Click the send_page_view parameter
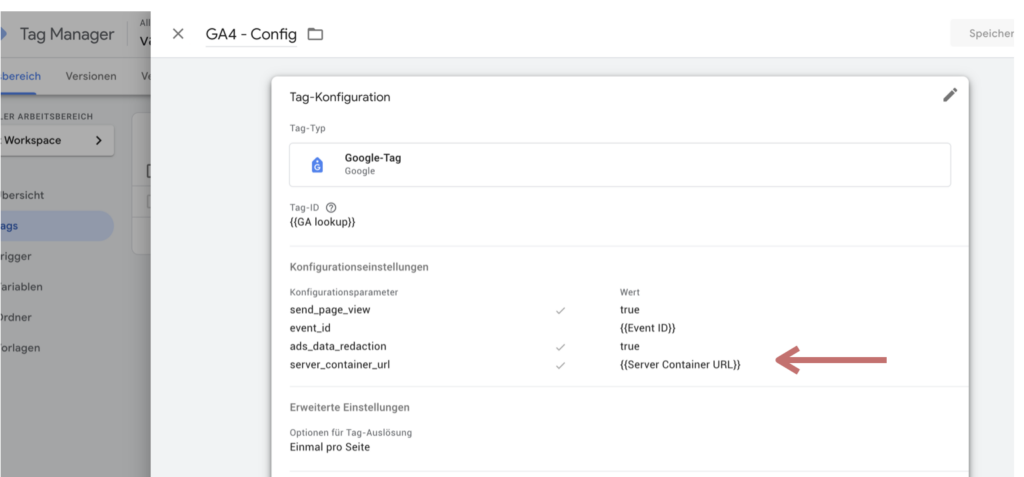The width and height of the screenshot is (1024, 477). [330, 310]
